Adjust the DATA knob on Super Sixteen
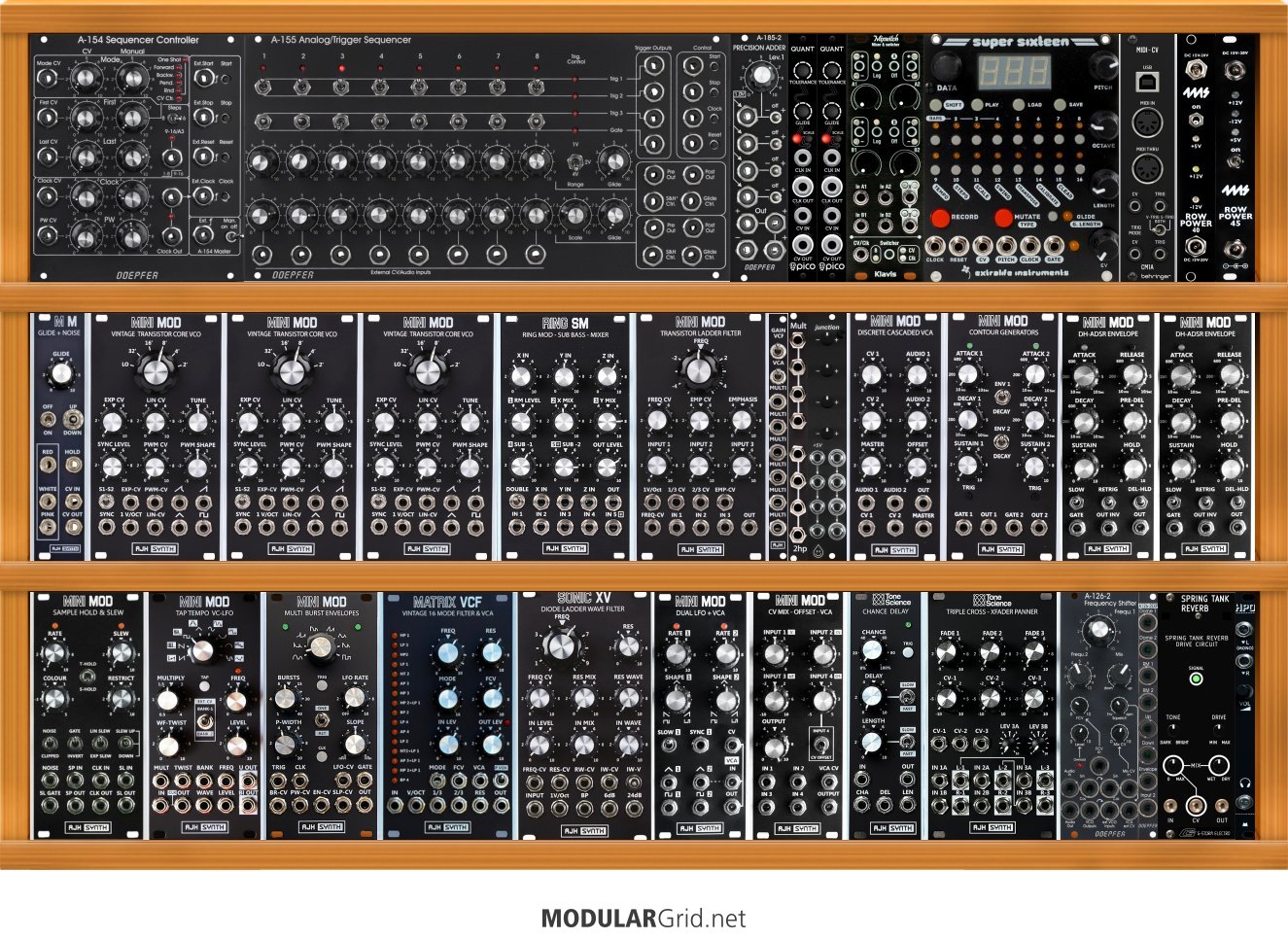 949,67
